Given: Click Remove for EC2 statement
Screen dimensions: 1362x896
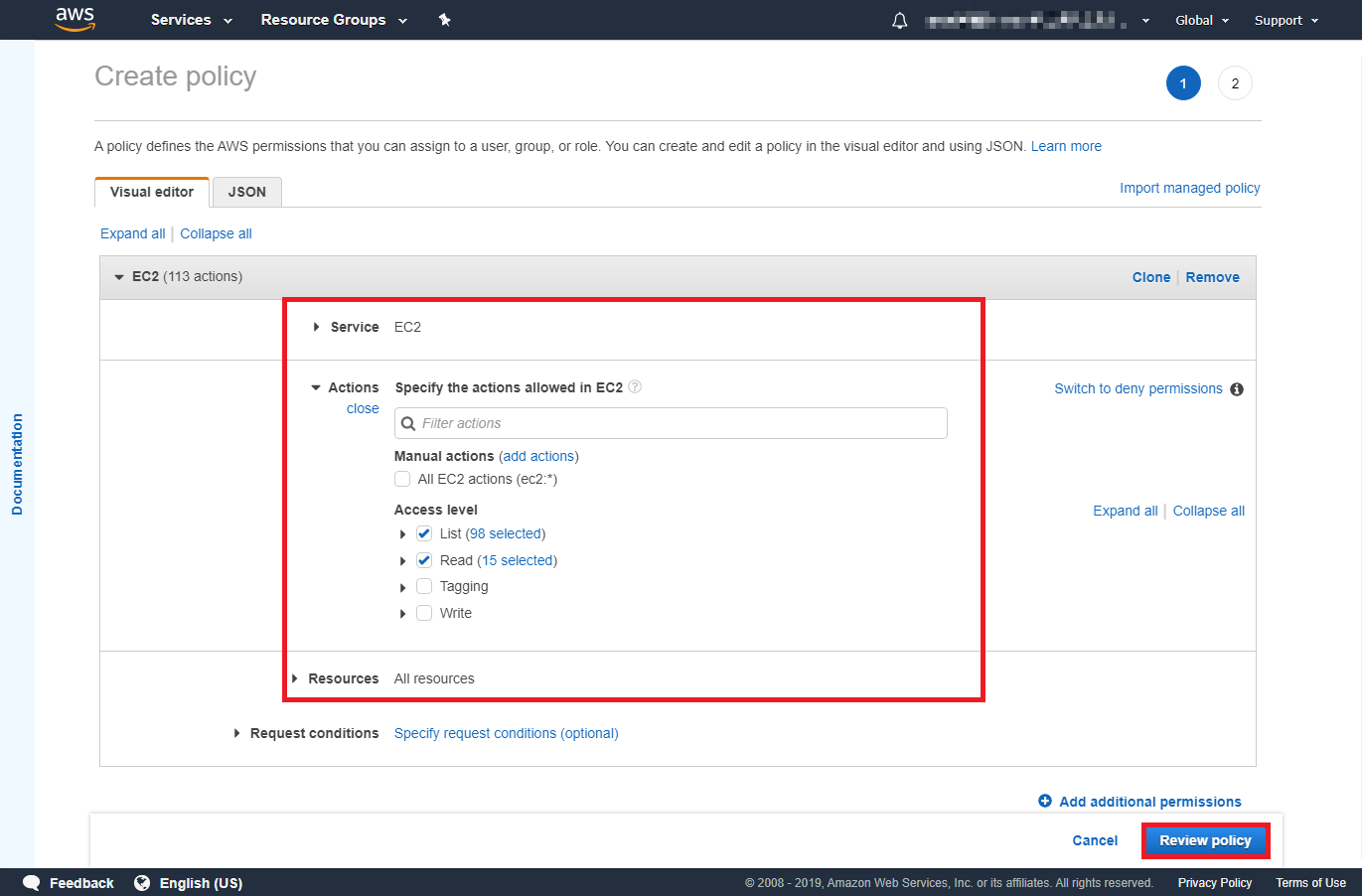Looking at the screenshot, I should [x=1212, y=277].
